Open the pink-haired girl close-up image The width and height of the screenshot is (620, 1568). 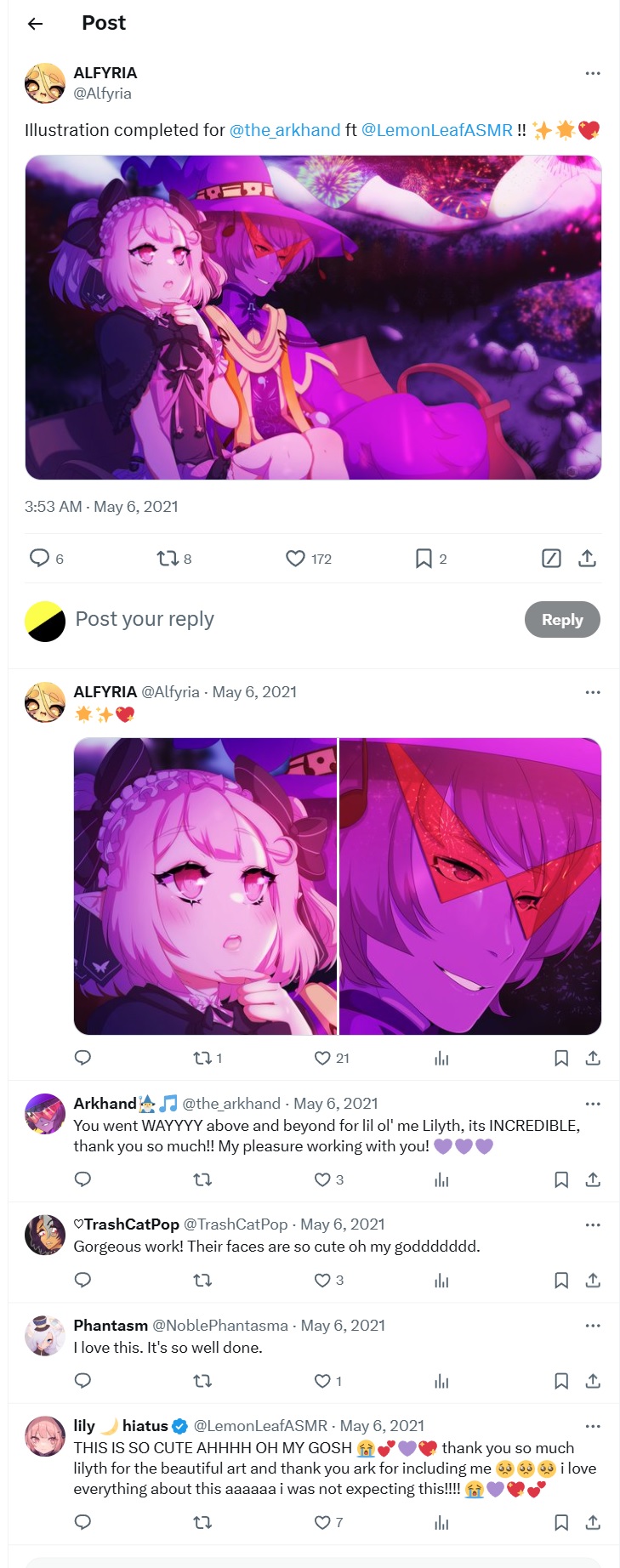[205, 886]
